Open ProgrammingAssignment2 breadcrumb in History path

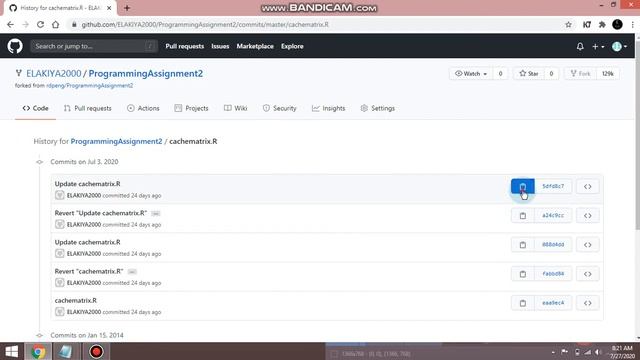116,141
